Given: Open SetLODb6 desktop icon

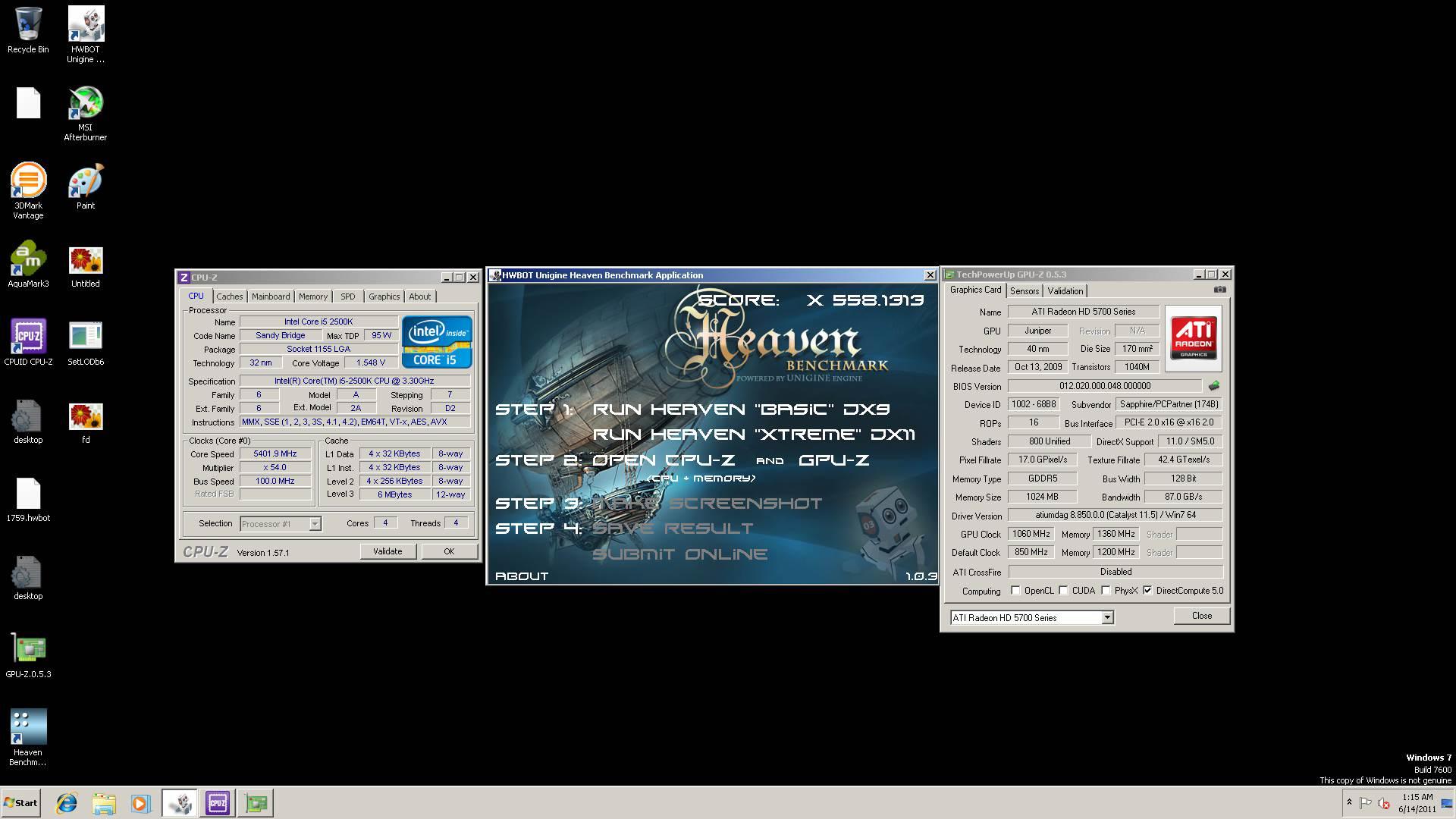Looking at the screenshot, I should point(86,343).
